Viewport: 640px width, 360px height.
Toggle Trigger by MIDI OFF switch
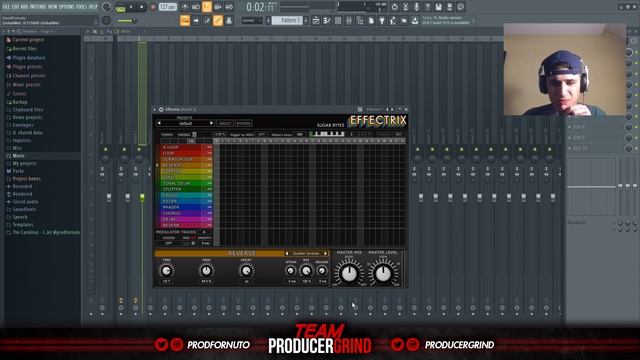[262, 134]
